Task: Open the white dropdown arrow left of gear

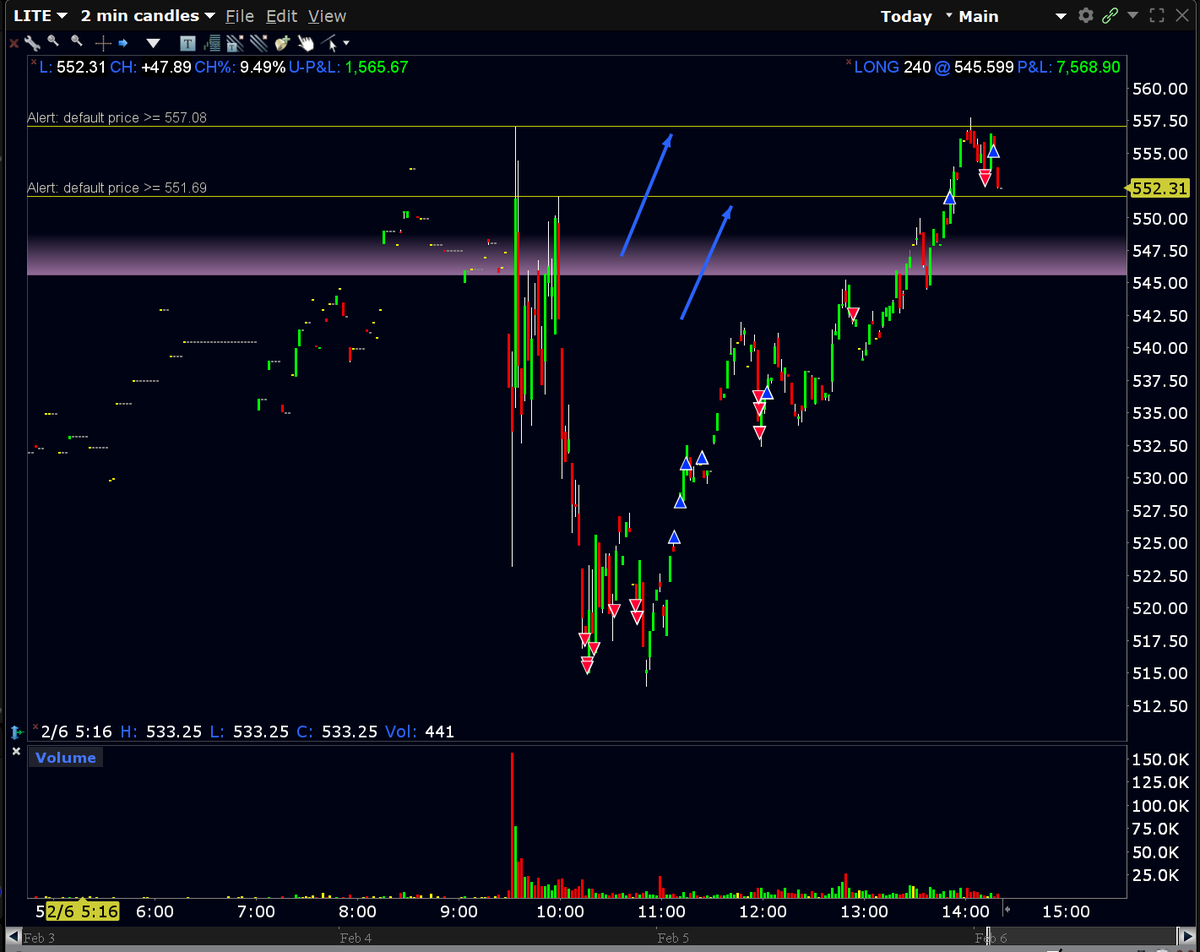Action: tap(1061, 16)
